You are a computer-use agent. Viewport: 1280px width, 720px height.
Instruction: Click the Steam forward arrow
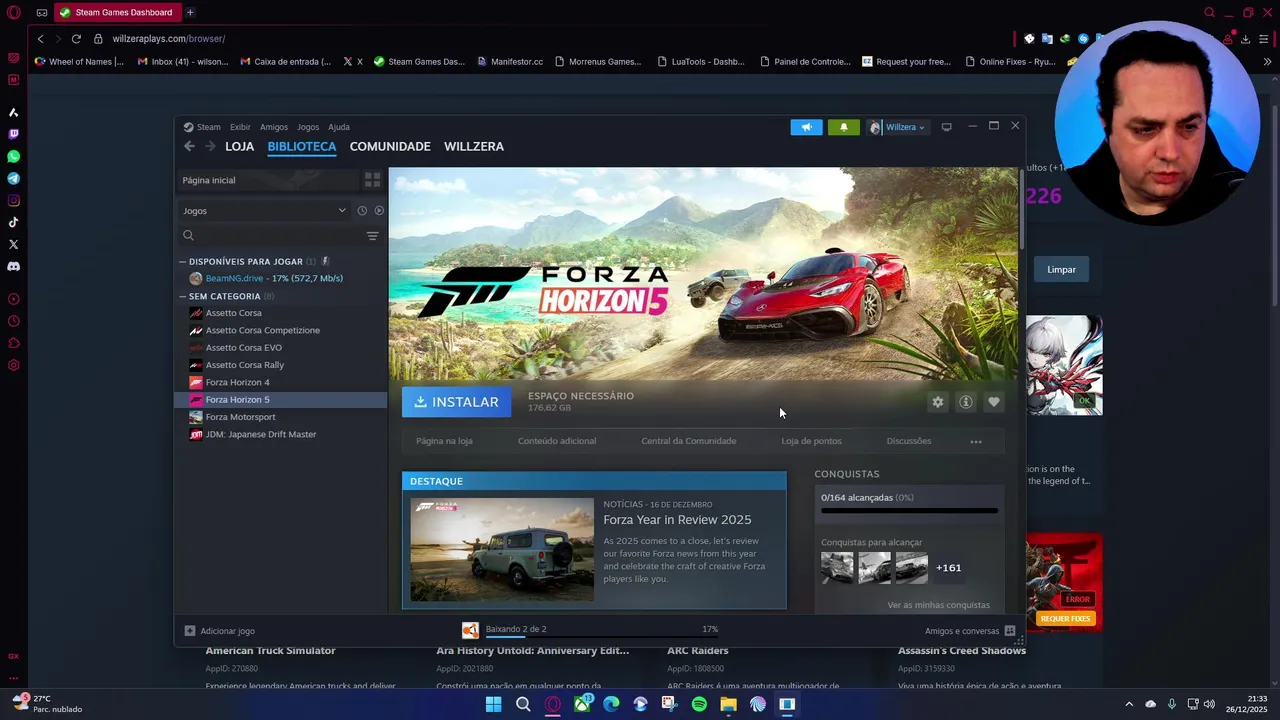tap(210, 146)
